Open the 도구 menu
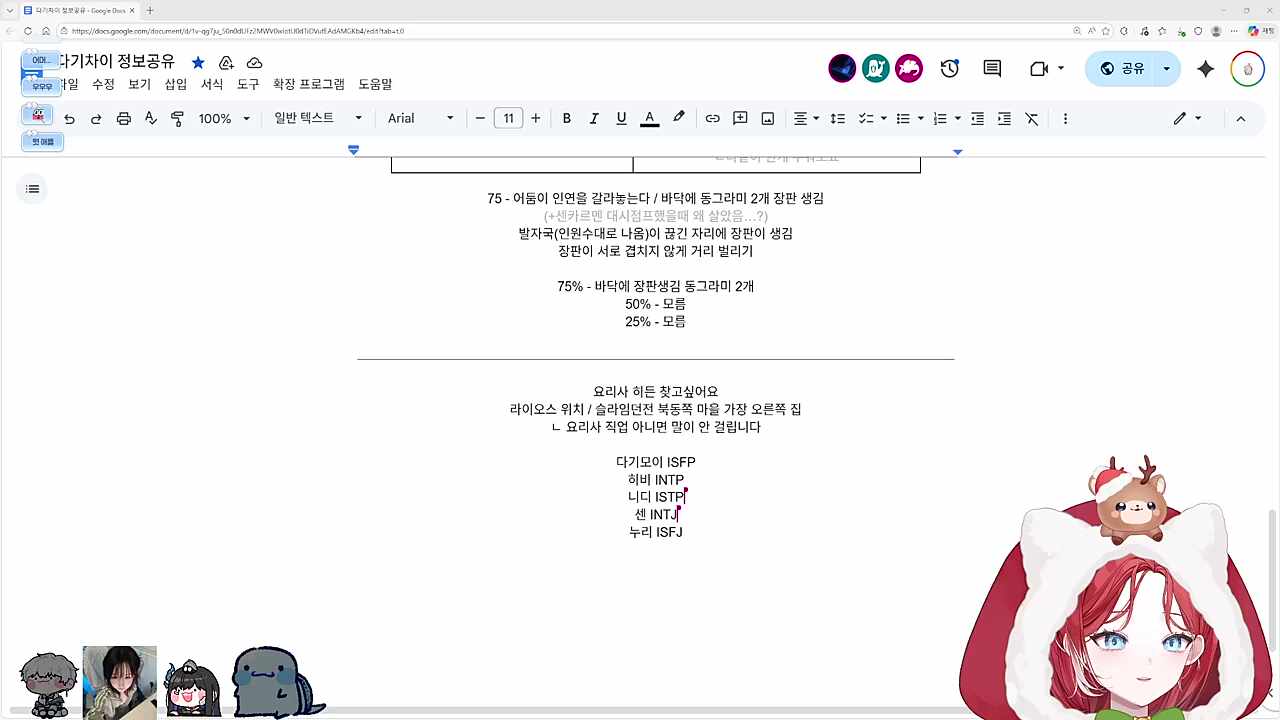Screen dimensions: 1280x720 coord(248,84)
